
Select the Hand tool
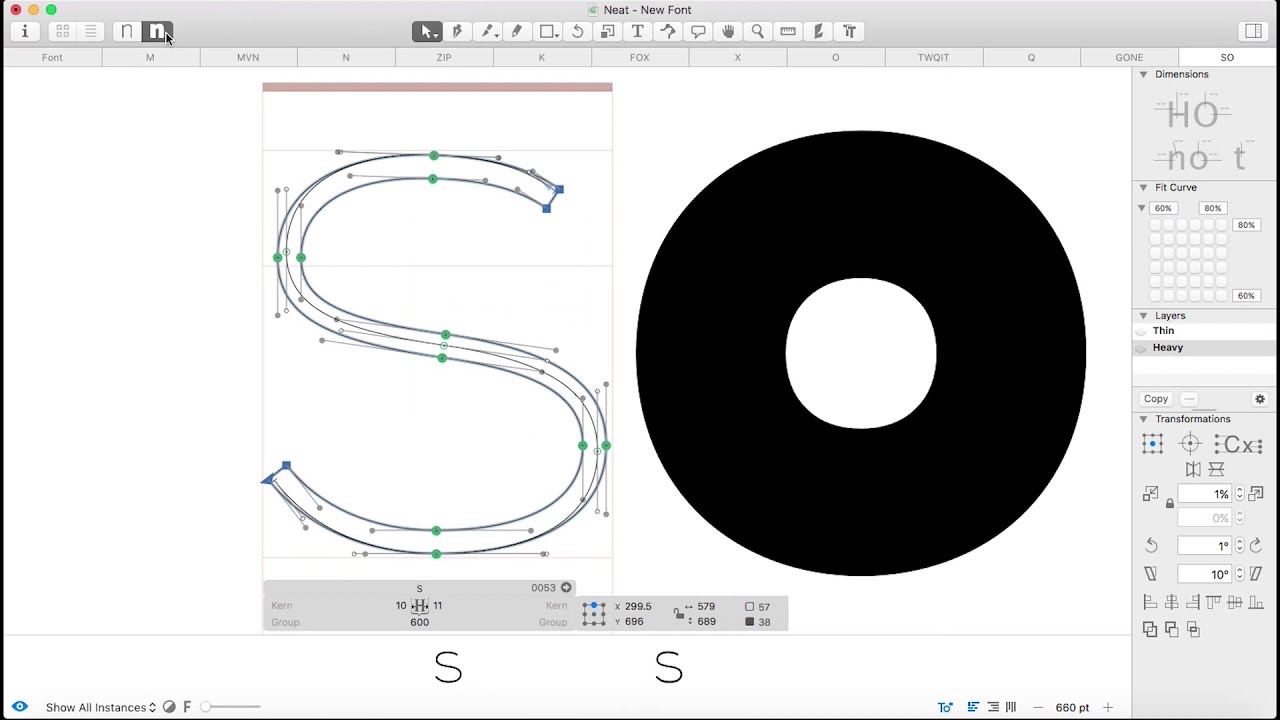coord(727,32)
